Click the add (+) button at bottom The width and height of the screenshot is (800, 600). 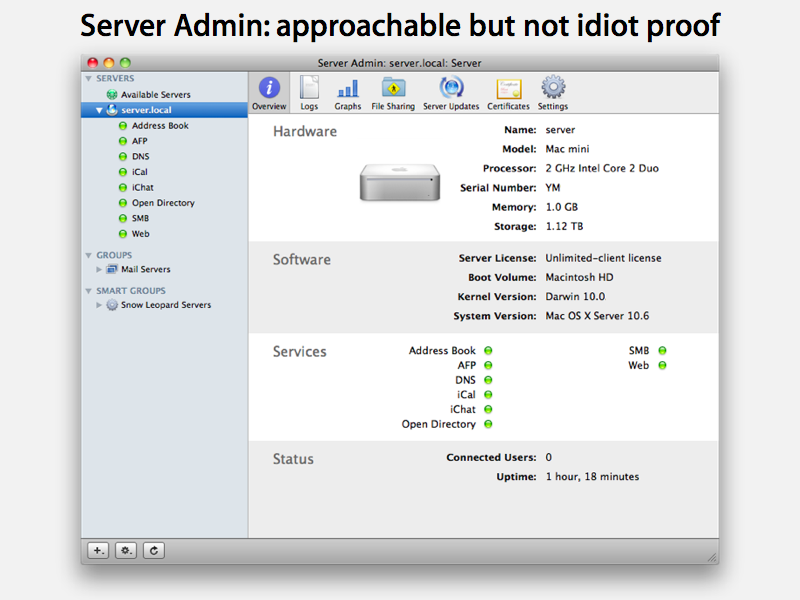click(x=98, y=551)
